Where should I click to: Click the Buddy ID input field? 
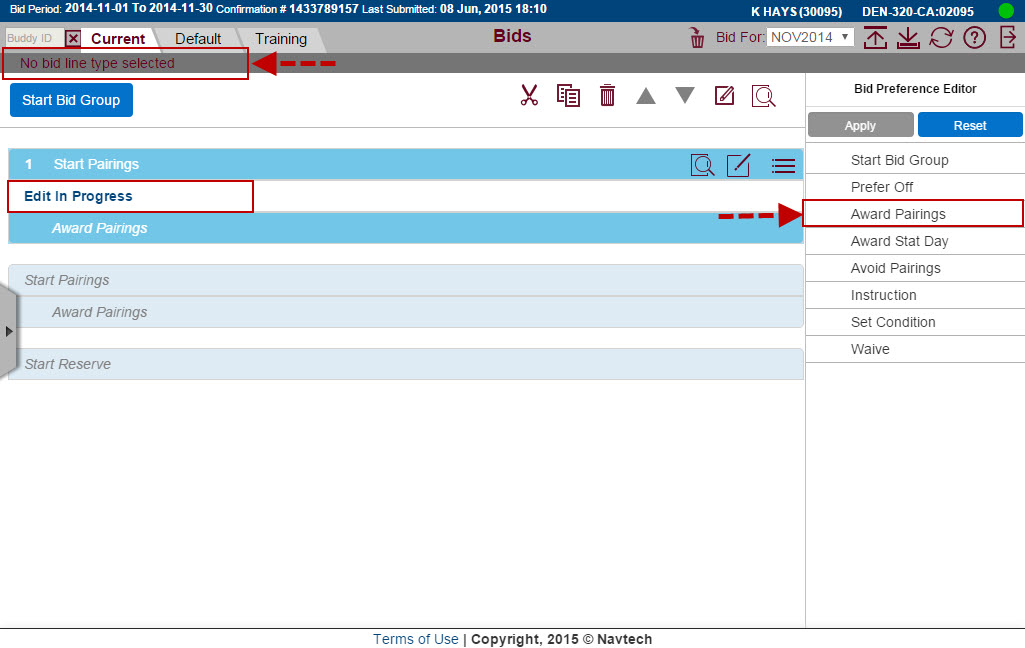(34, 38)
